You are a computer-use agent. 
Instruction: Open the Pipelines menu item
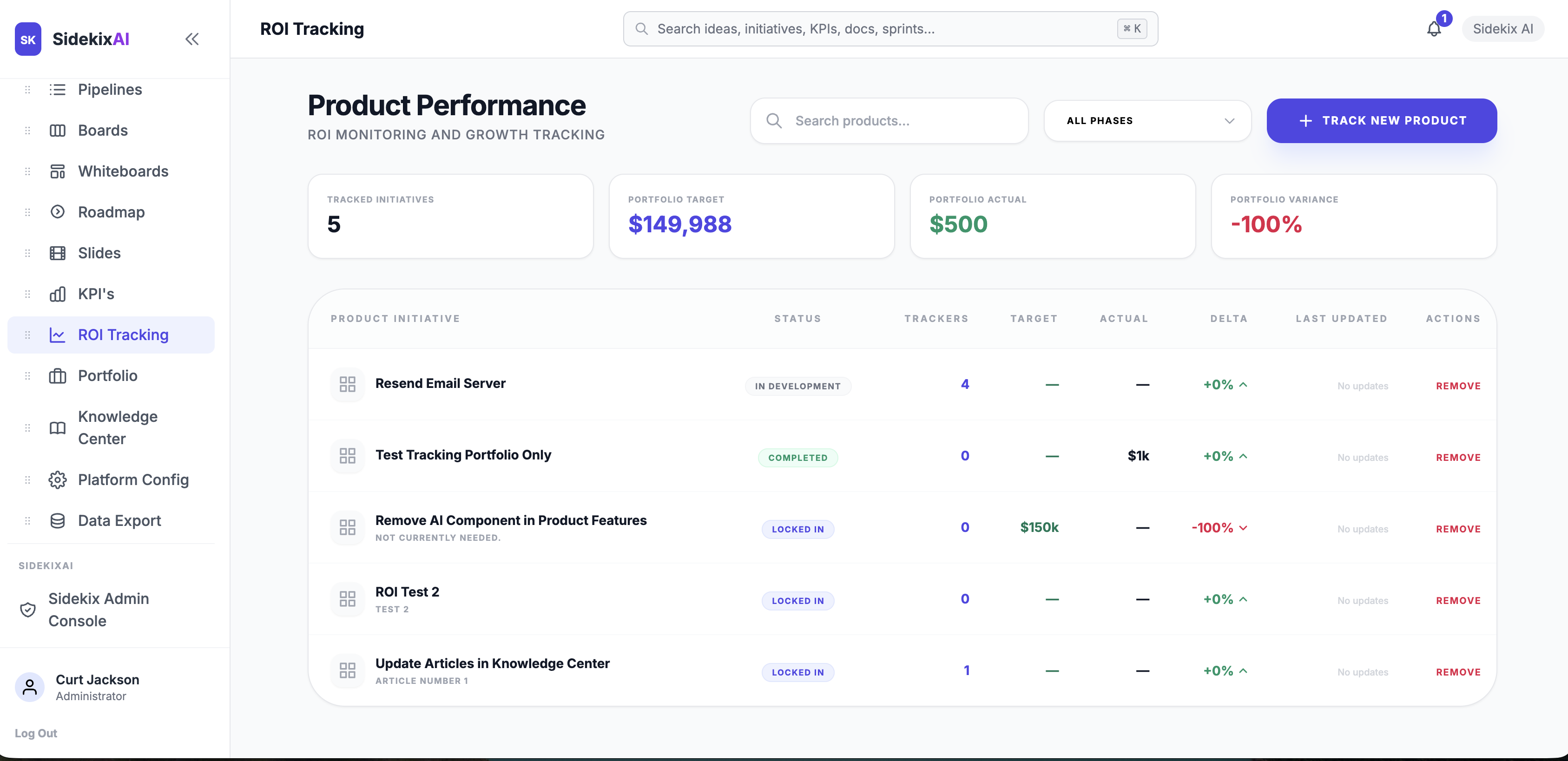click(x=111, y=89)
